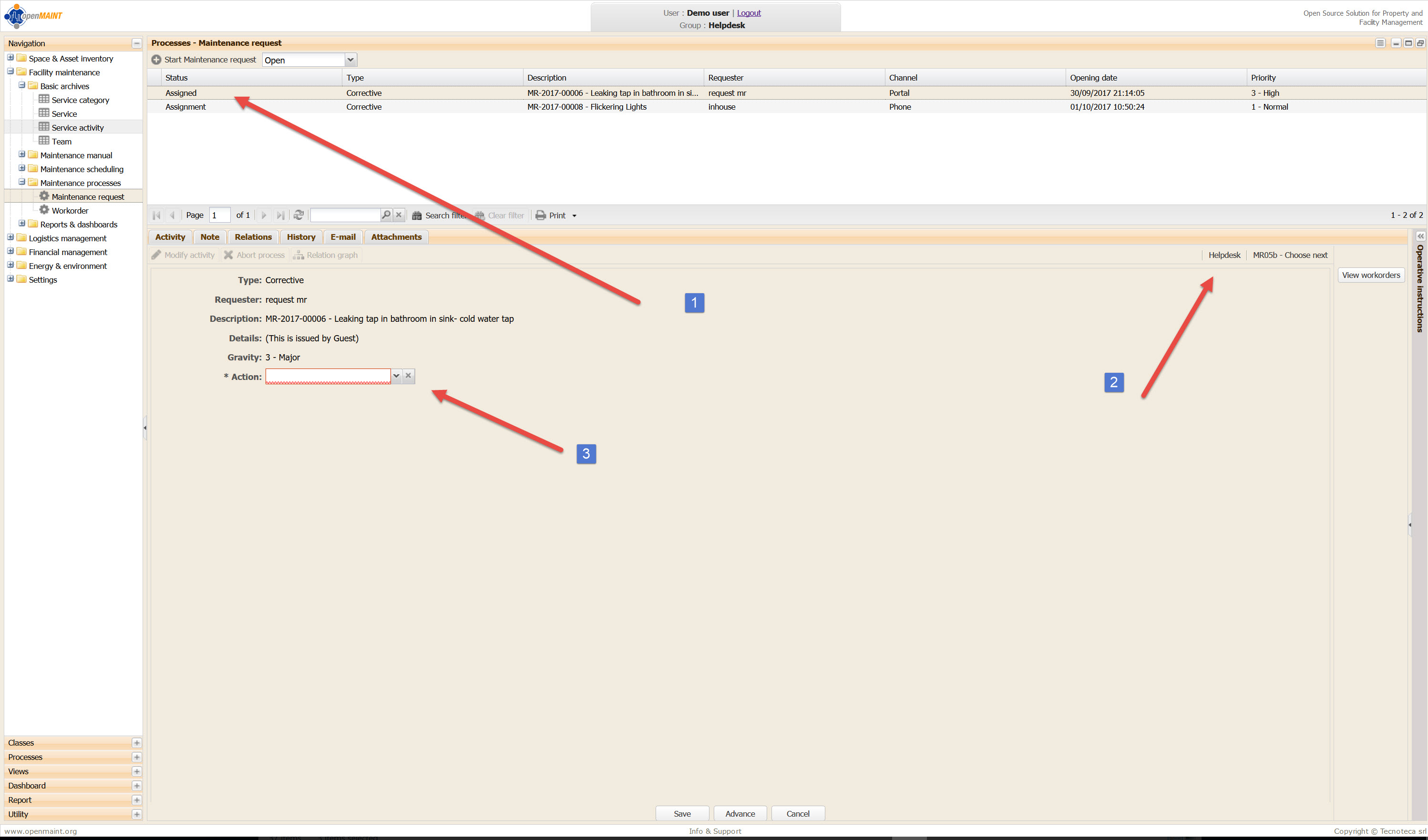
Task: Open the Workorder process in the navigation tree
Action: (70, 211)
